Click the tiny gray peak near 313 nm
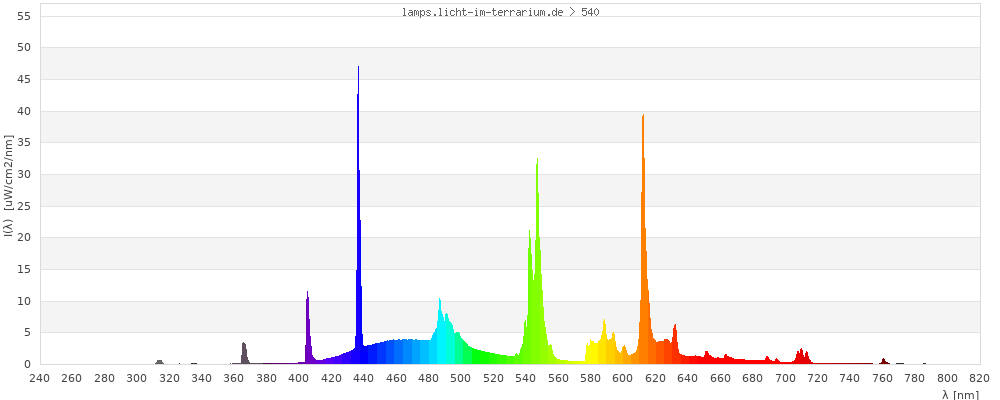 [x=159, y=362]
